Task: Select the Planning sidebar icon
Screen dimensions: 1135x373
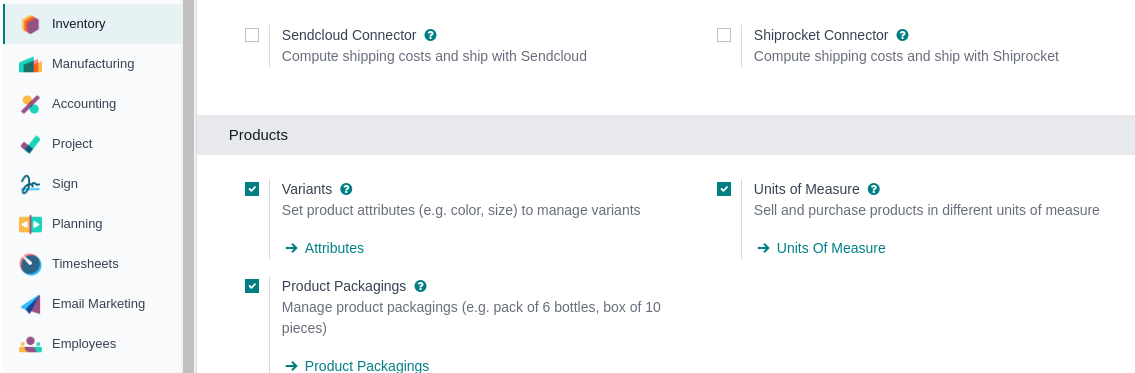Action: [30, 224]
